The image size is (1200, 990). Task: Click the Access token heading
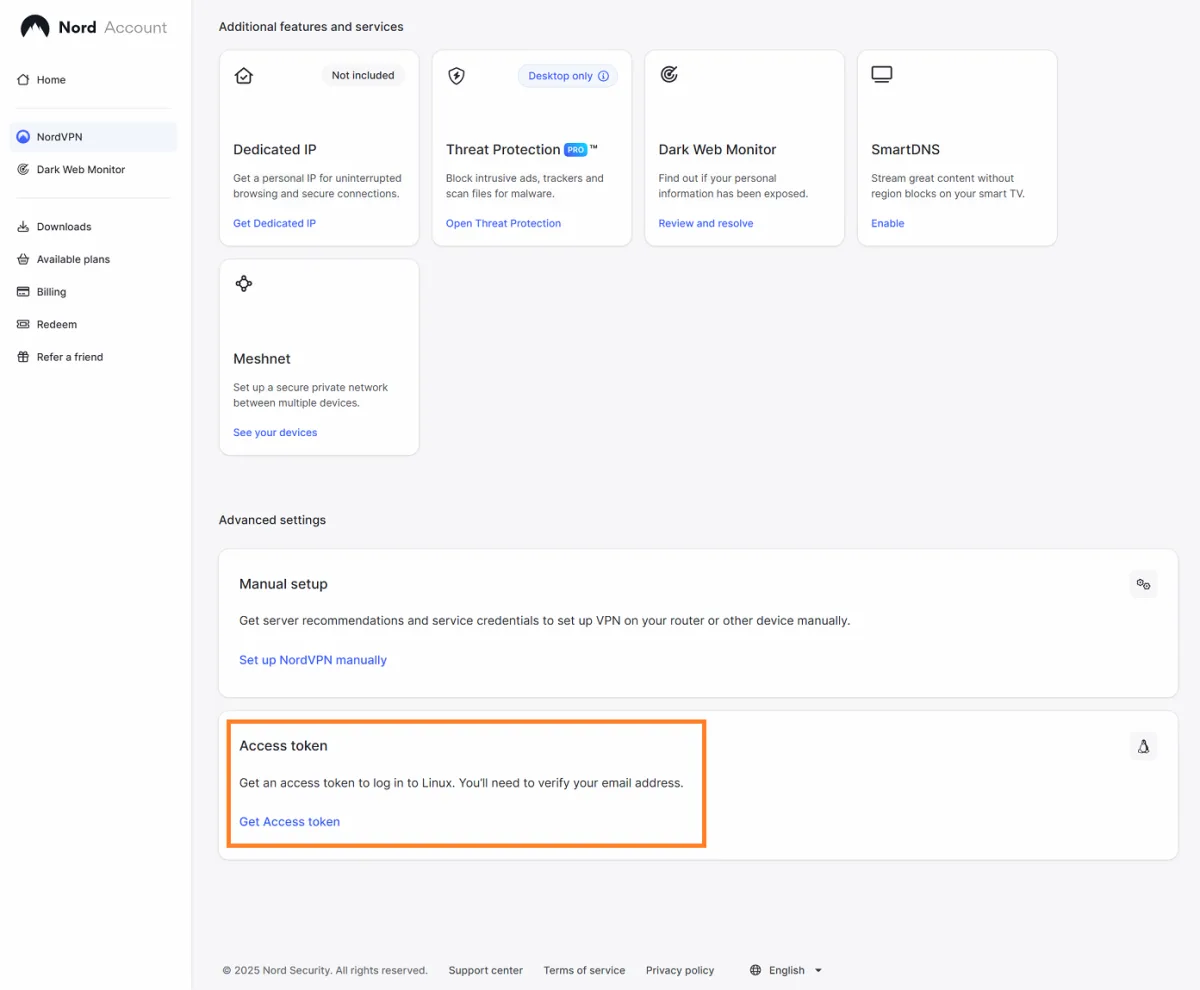pos(283,746)
